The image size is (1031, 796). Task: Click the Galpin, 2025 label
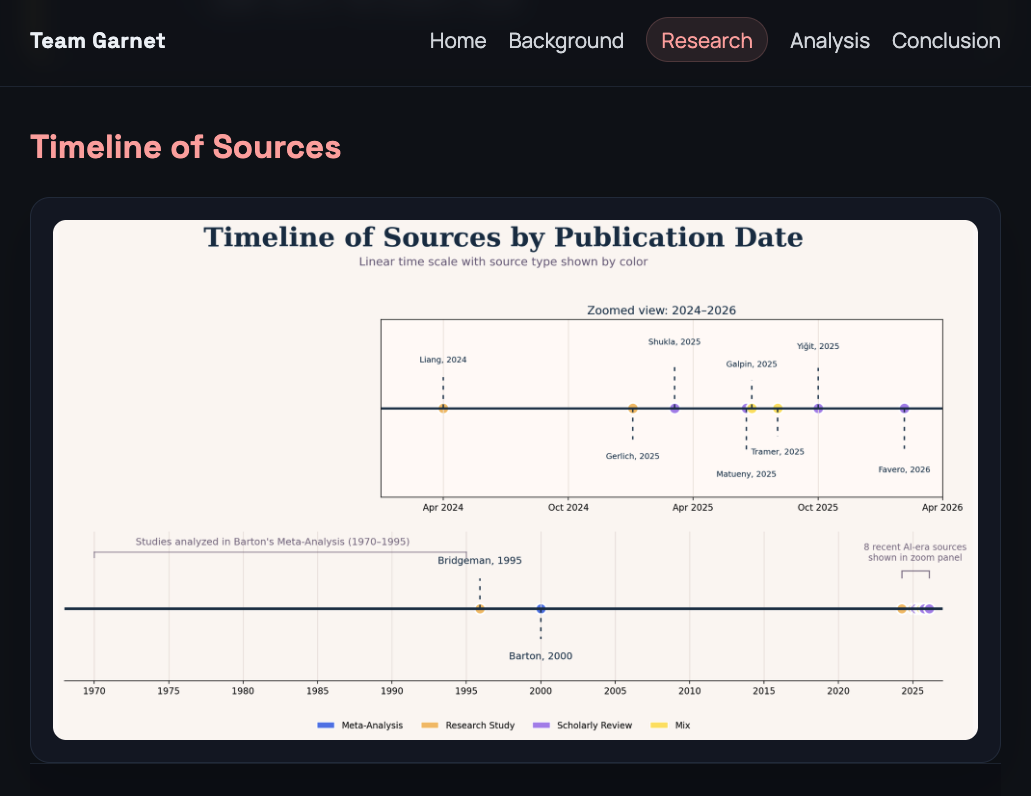[752, 364]
